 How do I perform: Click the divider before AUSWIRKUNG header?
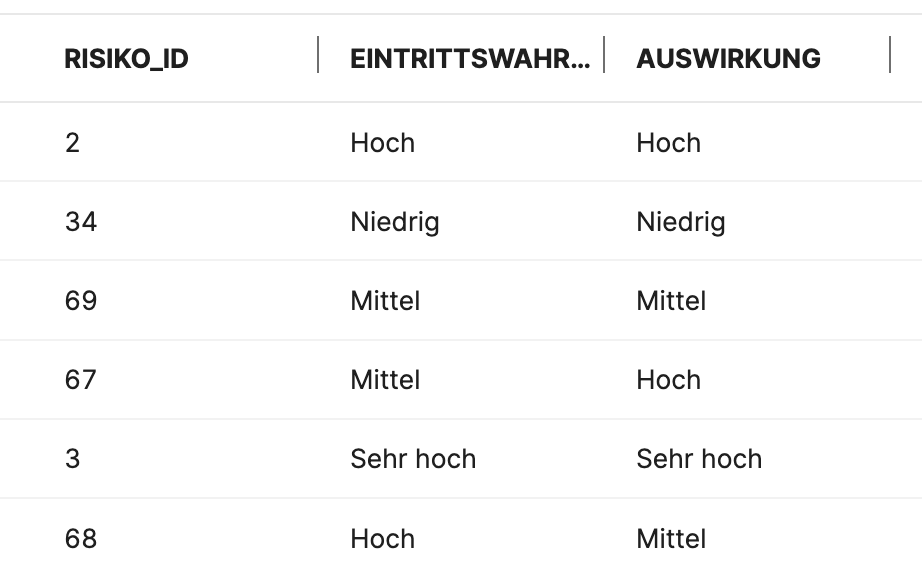(x=604, y=55)
